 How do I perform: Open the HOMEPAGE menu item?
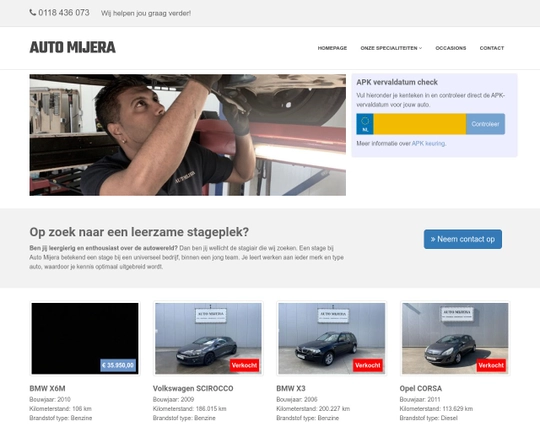coord(332,48)
